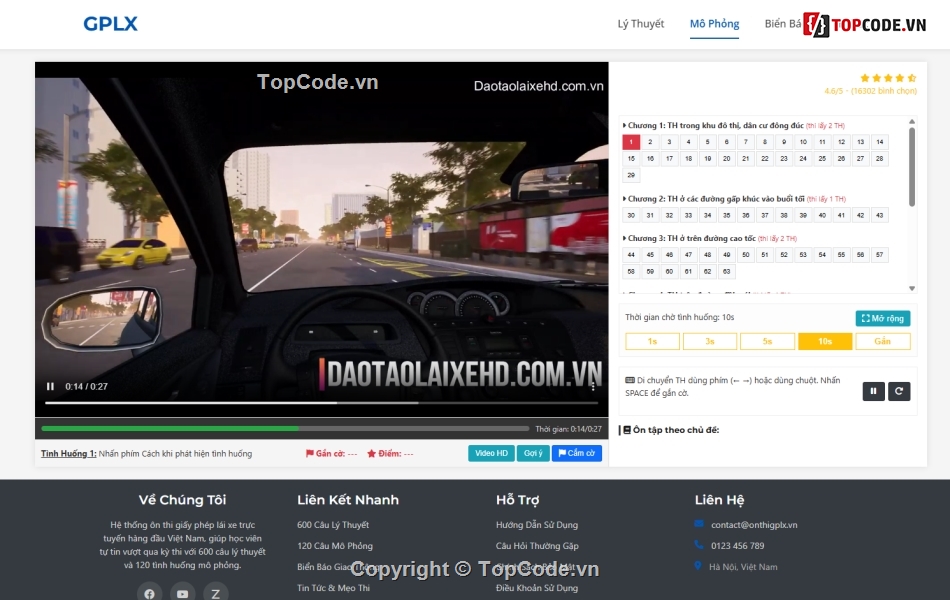The height and width of the screenshot is (600, 950).
Task: Click the blue 'Cắm cờ' flag button
Action: tap(577, 453)
